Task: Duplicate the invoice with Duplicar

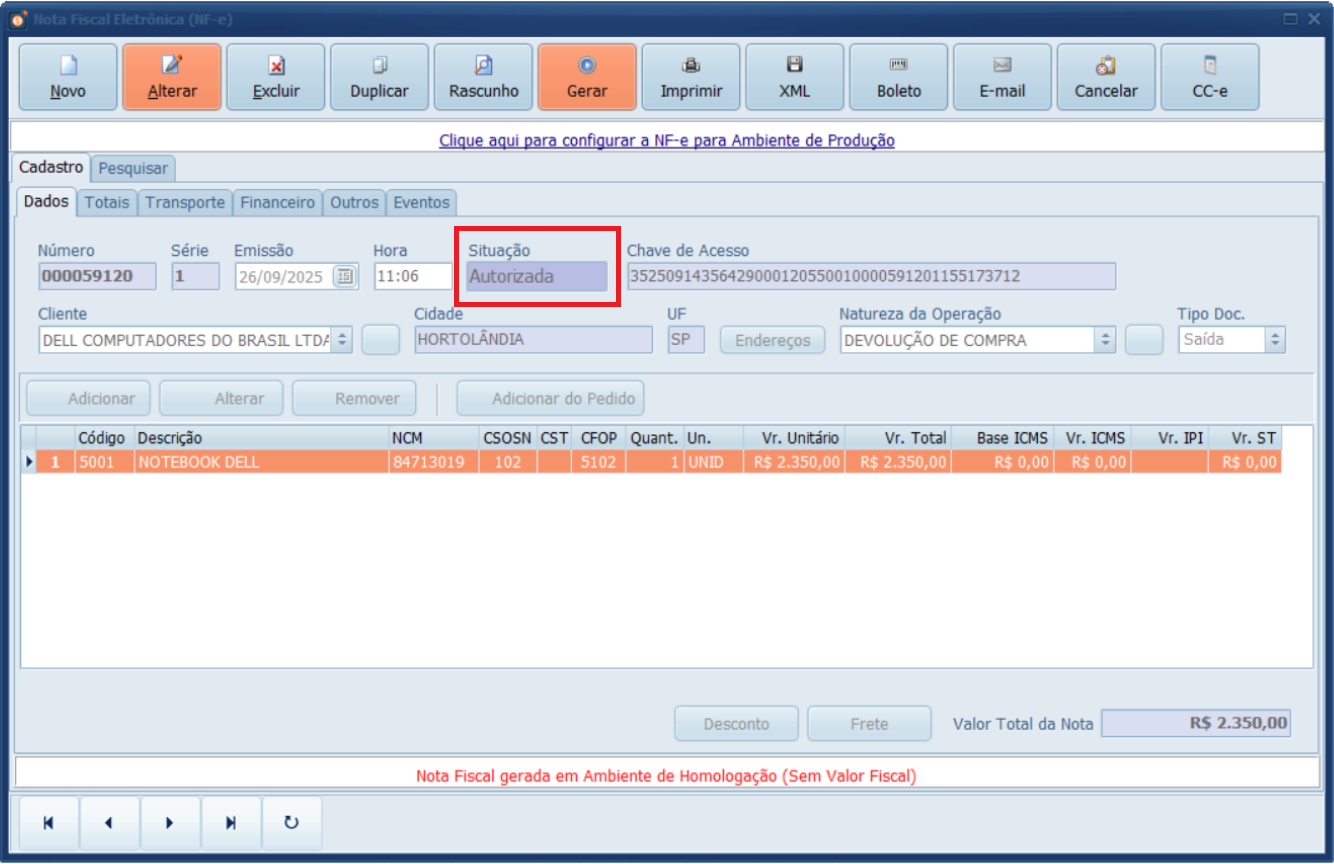Action: tap(379, 77)
